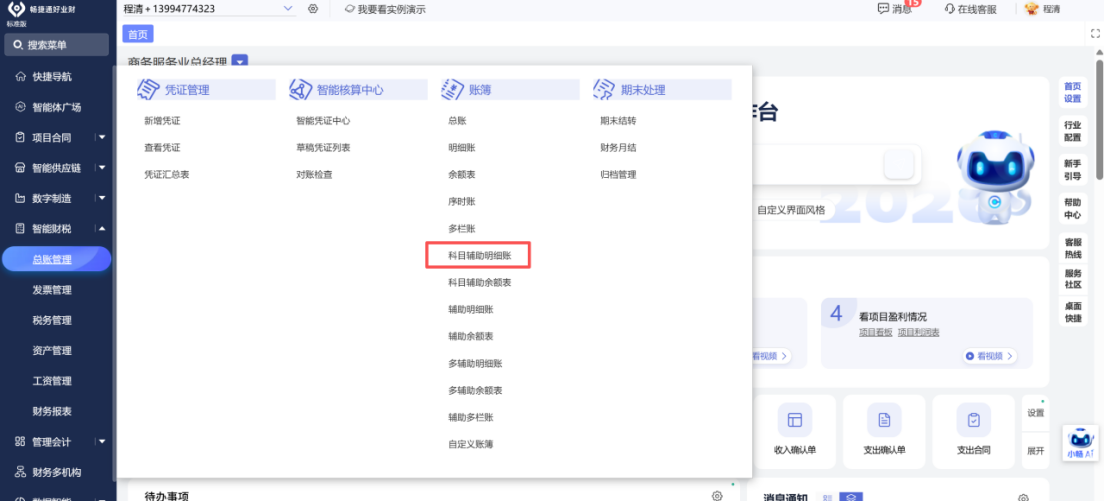Click the 支出确认单 shortcut icon

click(x=884, y=420)
